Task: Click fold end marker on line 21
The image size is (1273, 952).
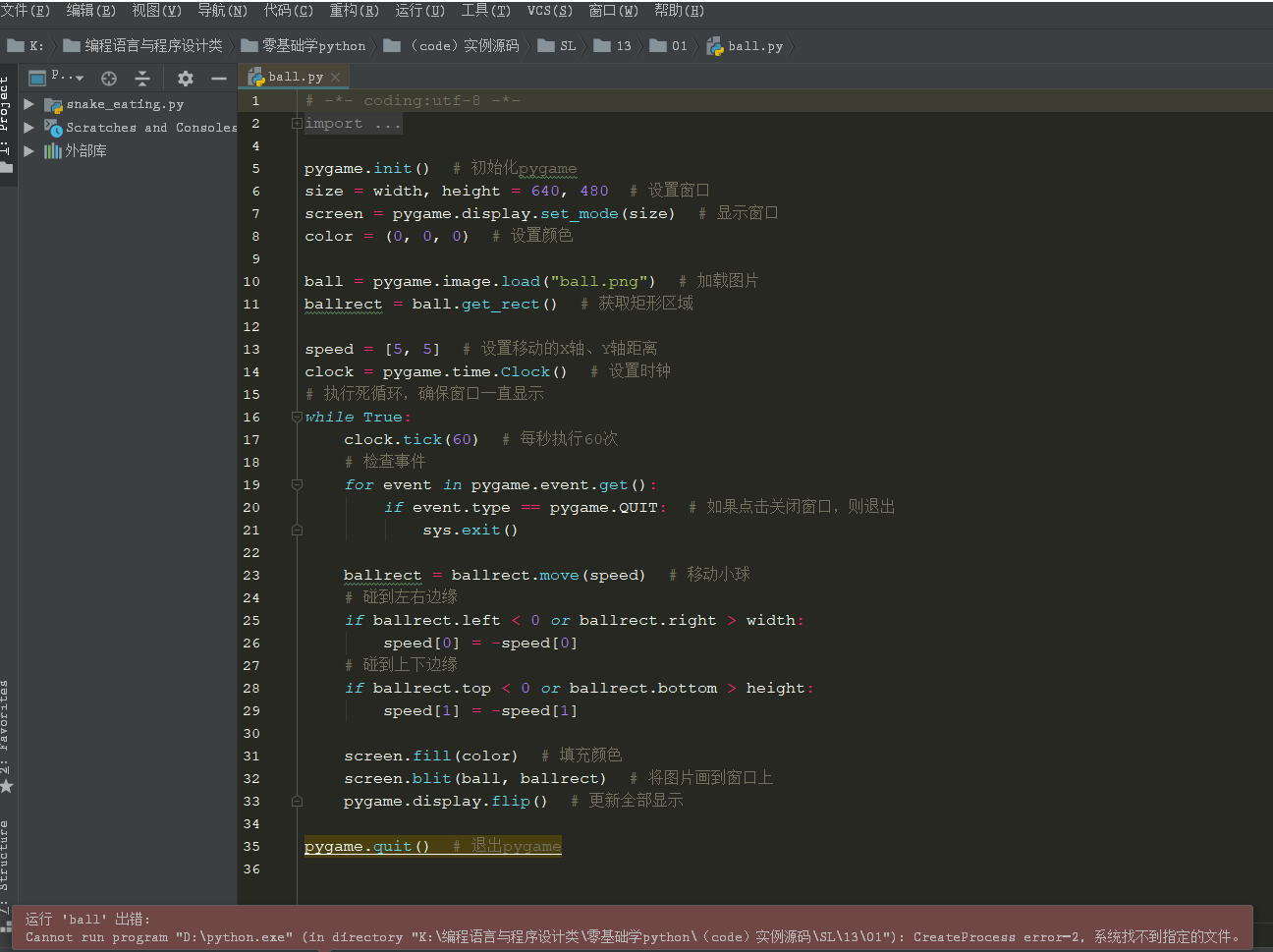Action: [x=297, y=530]
